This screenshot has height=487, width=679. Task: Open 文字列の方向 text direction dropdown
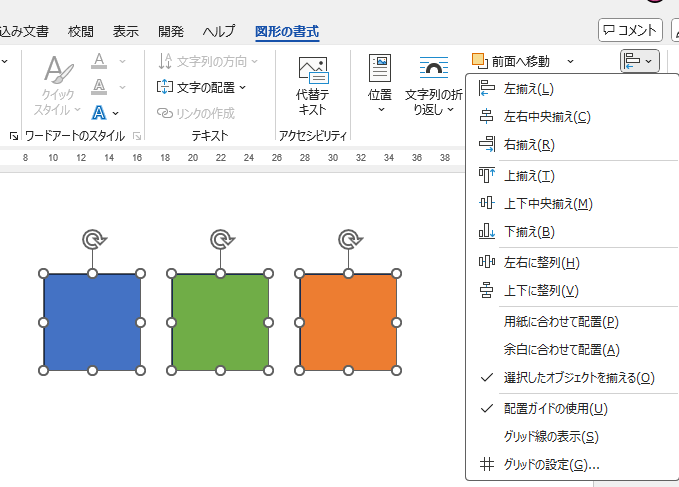click(208, 61)
